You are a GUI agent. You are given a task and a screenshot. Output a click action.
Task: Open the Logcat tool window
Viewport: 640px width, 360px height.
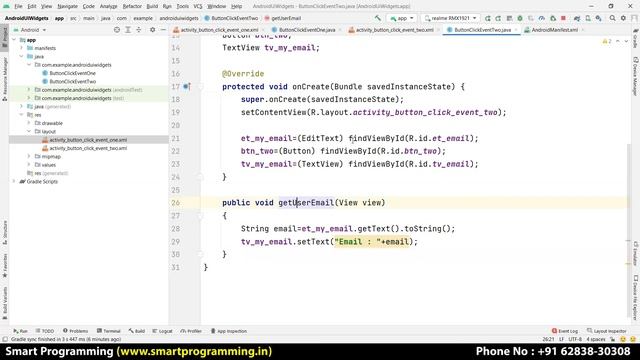(x=162, y=331)
